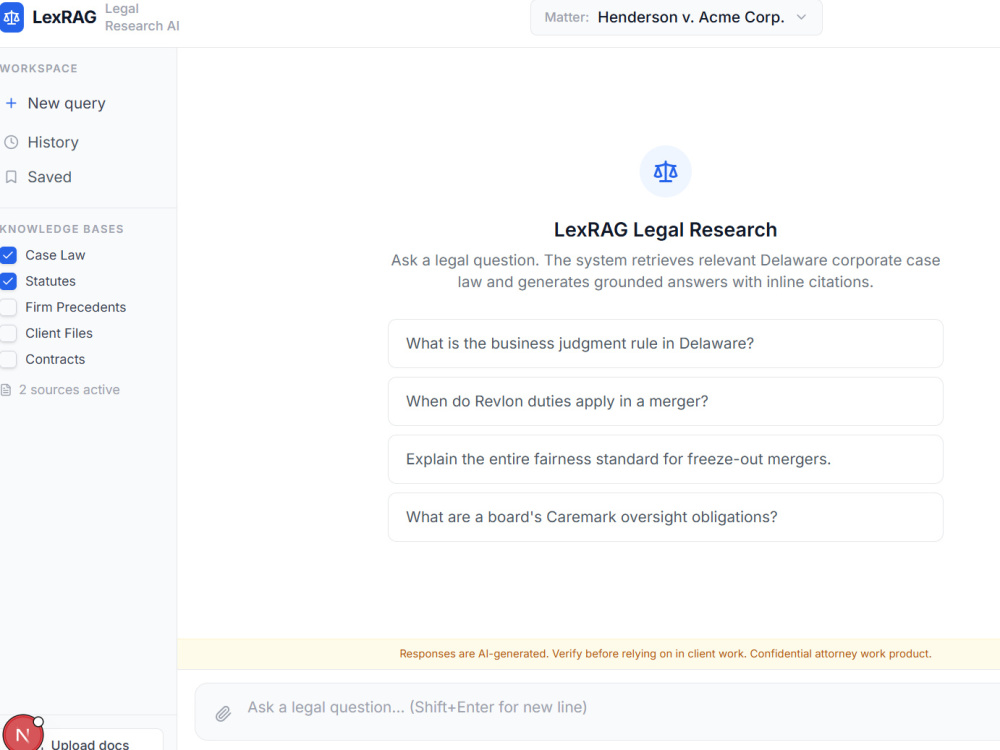
Task: Click the bookmark icon next to Saved
Action: [11, 177]
